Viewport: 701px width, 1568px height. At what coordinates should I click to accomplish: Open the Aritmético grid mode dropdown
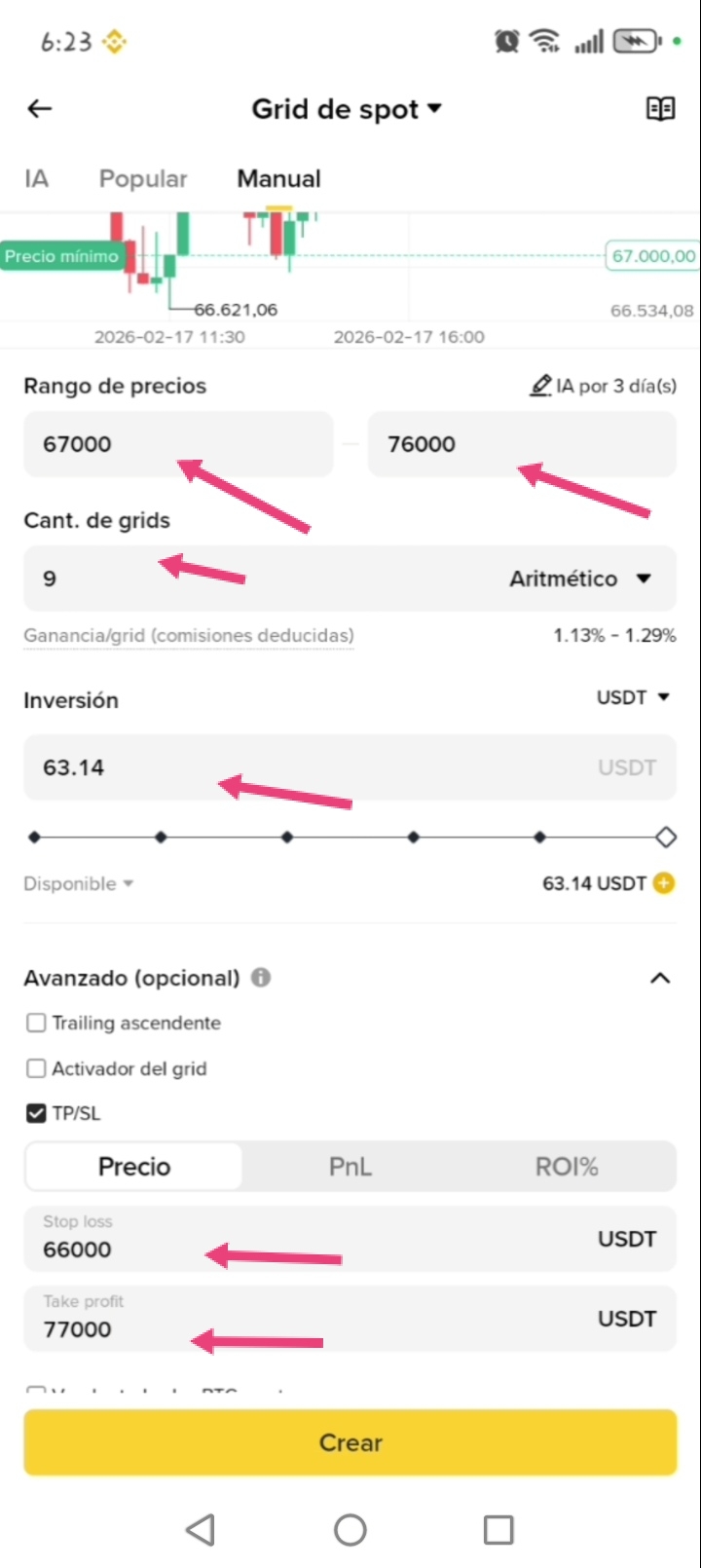[580, 579]
